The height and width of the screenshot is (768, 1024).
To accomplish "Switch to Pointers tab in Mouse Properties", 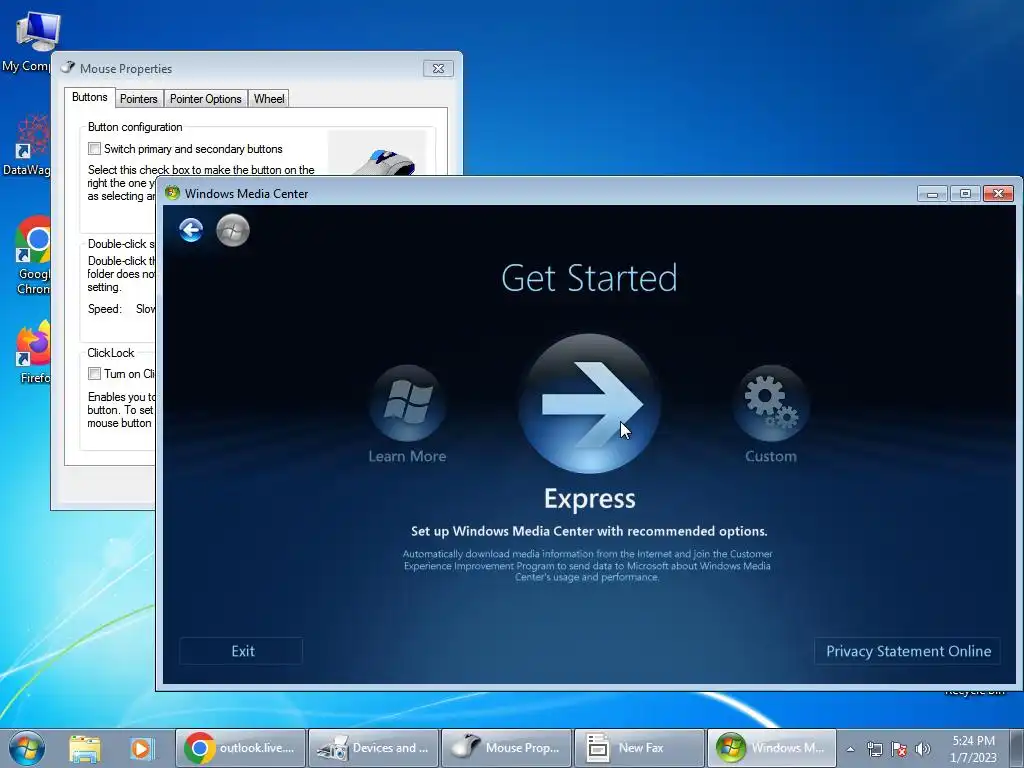I will (138, 99).
